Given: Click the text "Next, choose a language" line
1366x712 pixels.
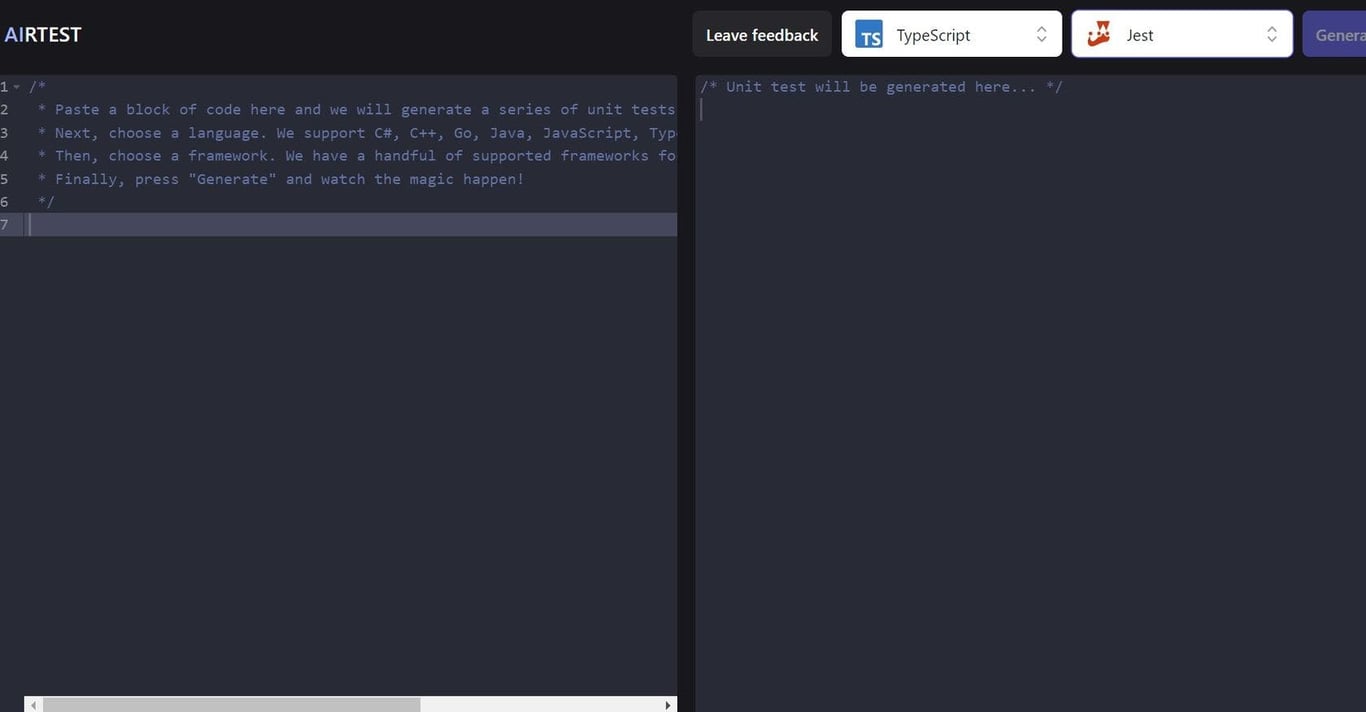Looking at the screenshot, I should [x=358, y=133].
